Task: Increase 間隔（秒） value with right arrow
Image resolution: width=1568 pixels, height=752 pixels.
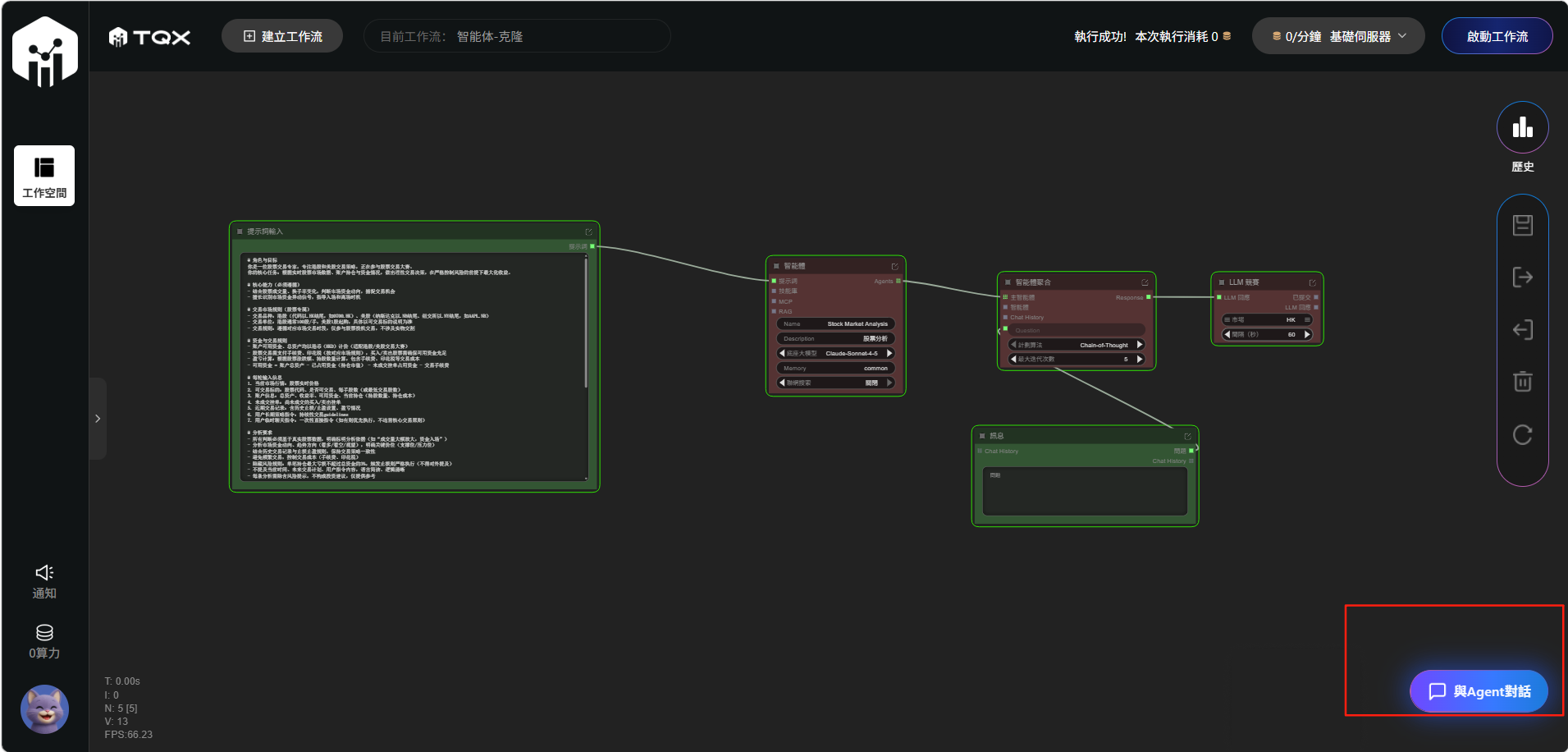Action: pos(1307,334)
